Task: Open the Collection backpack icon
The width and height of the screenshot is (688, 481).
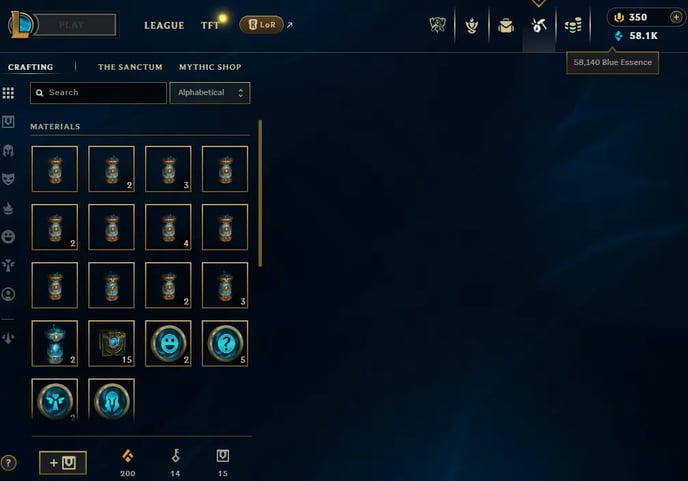Action: [x=506, y=25]
